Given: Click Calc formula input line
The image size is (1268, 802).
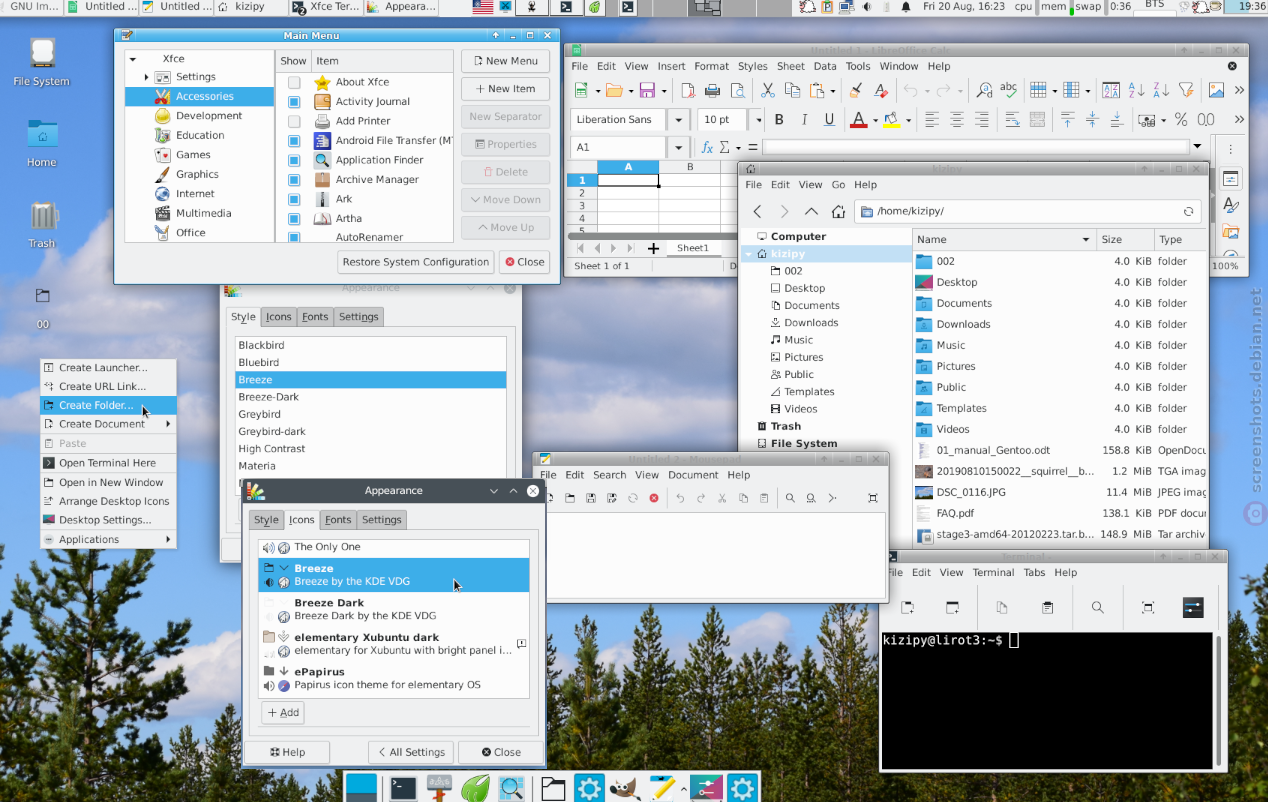Looking at the screenshot, I should point(976,147).
